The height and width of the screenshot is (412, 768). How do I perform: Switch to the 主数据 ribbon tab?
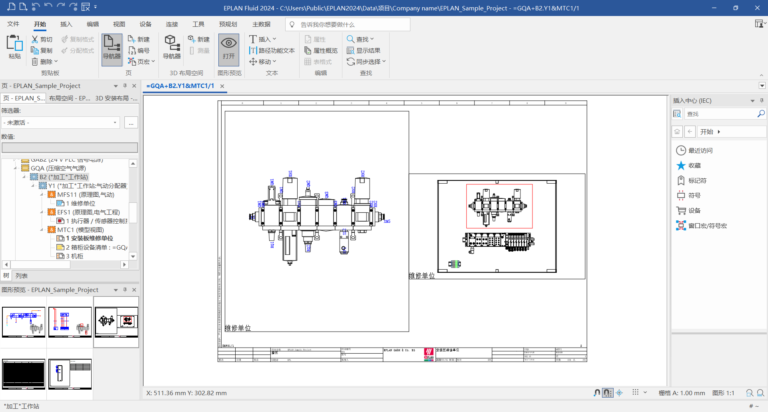click(261, 24)
